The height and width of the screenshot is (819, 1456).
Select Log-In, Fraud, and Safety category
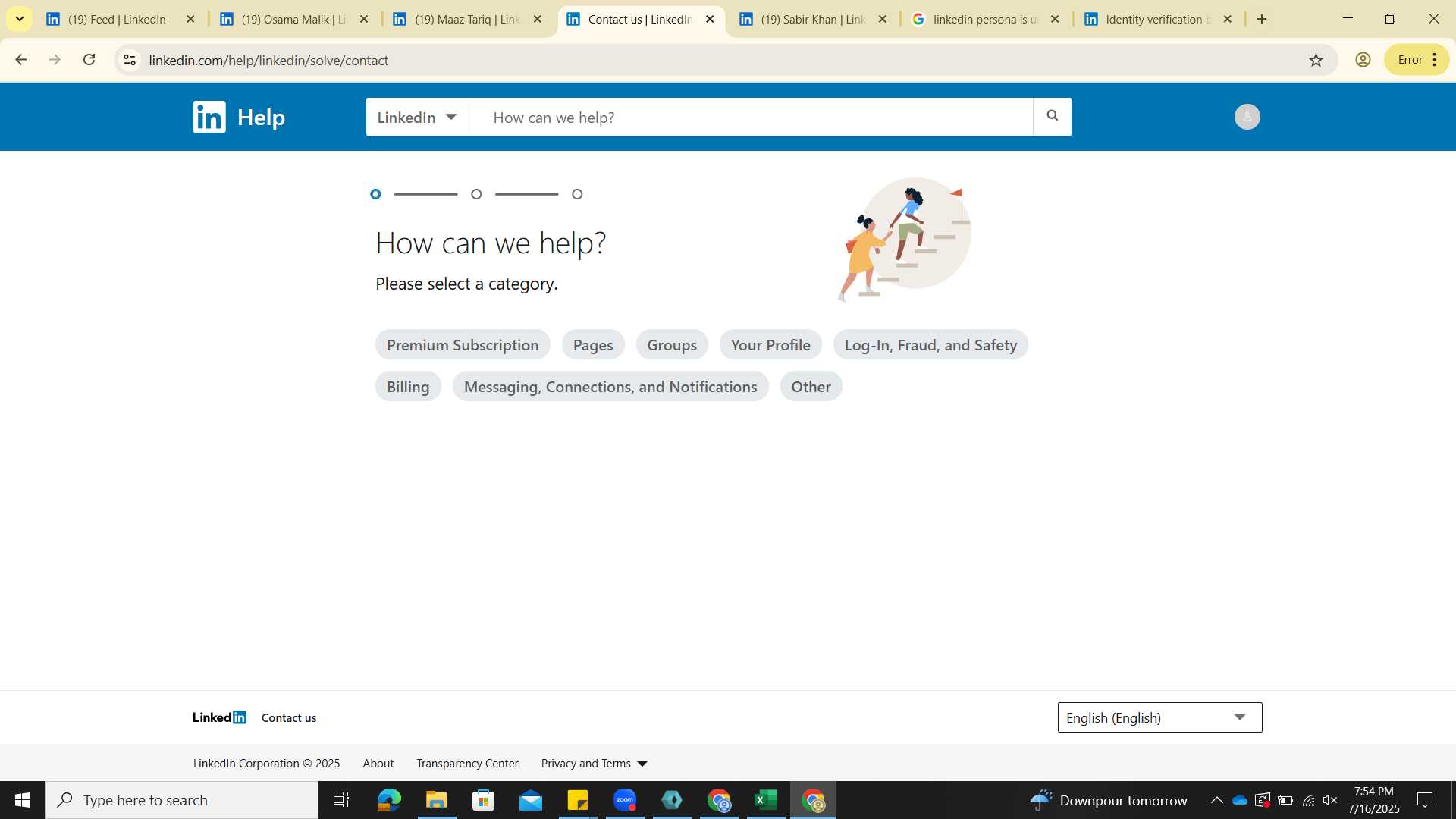(x=930, y=345)
